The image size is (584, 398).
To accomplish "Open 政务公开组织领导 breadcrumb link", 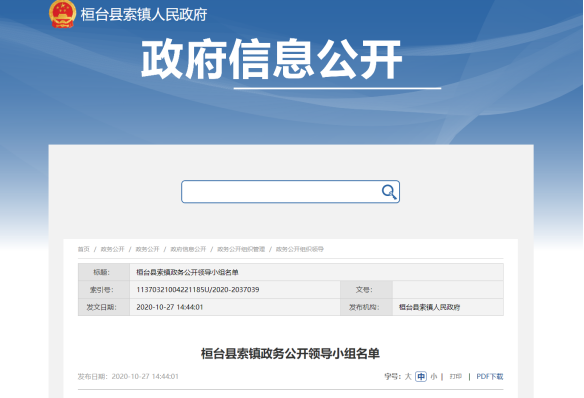I will pyautogui.click(x=299, y=249).
